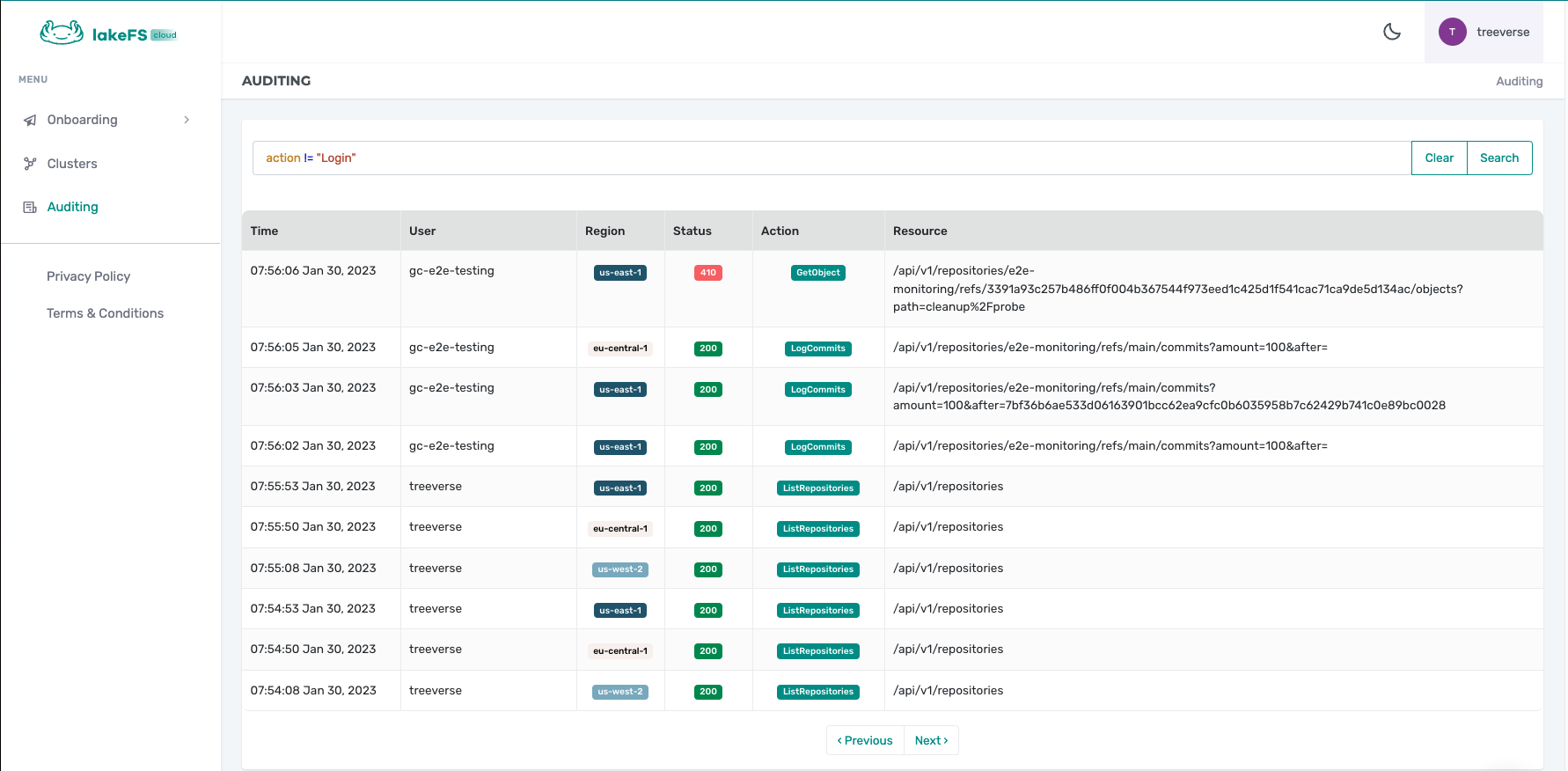Click gc-e2e-testing user in 07:56:06 row
The image size is (1568, 771).
pos(451,270)
